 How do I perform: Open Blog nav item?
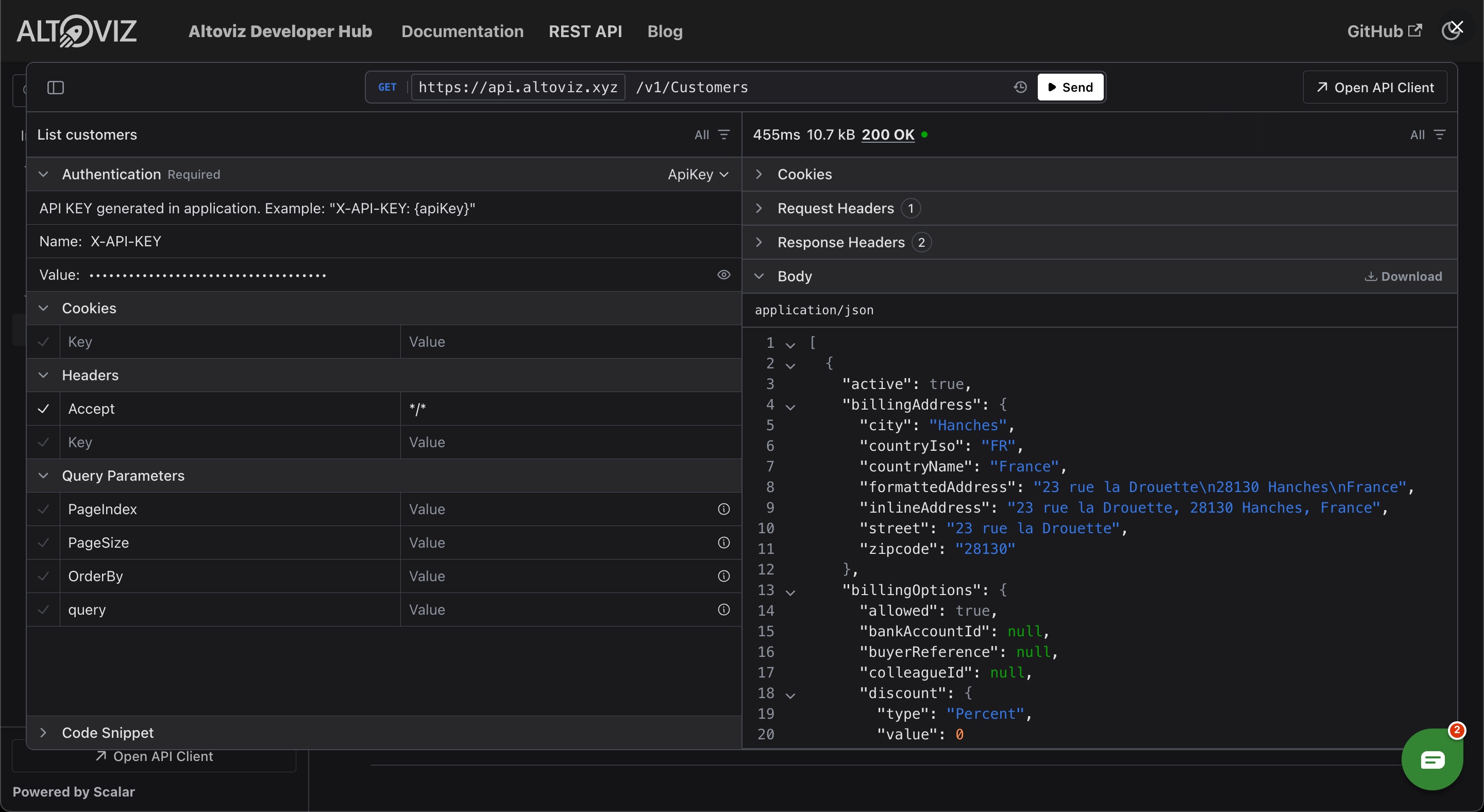(665, 31)
